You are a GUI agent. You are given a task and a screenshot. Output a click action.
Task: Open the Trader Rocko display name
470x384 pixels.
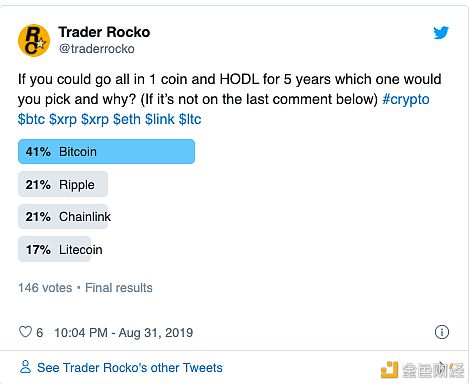tap(104, 32)
